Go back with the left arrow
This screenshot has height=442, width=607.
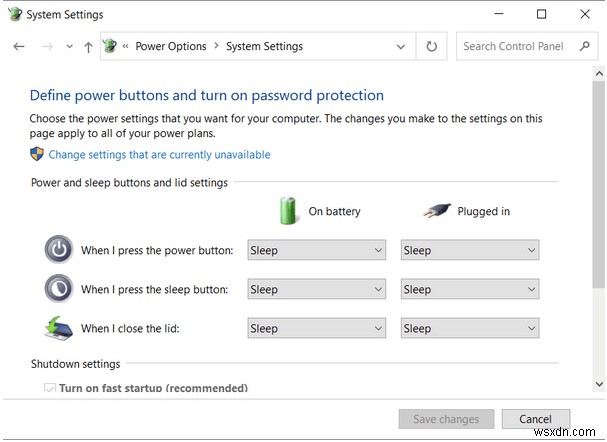(19, 47)
